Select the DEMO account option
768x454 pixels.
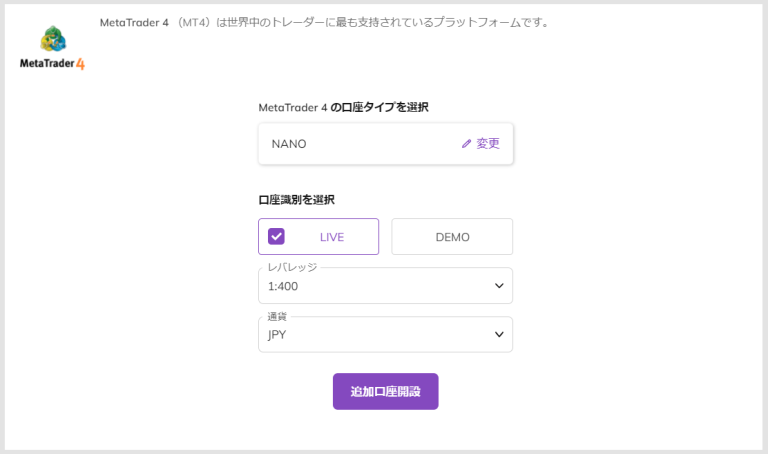[x=452, y=237]
